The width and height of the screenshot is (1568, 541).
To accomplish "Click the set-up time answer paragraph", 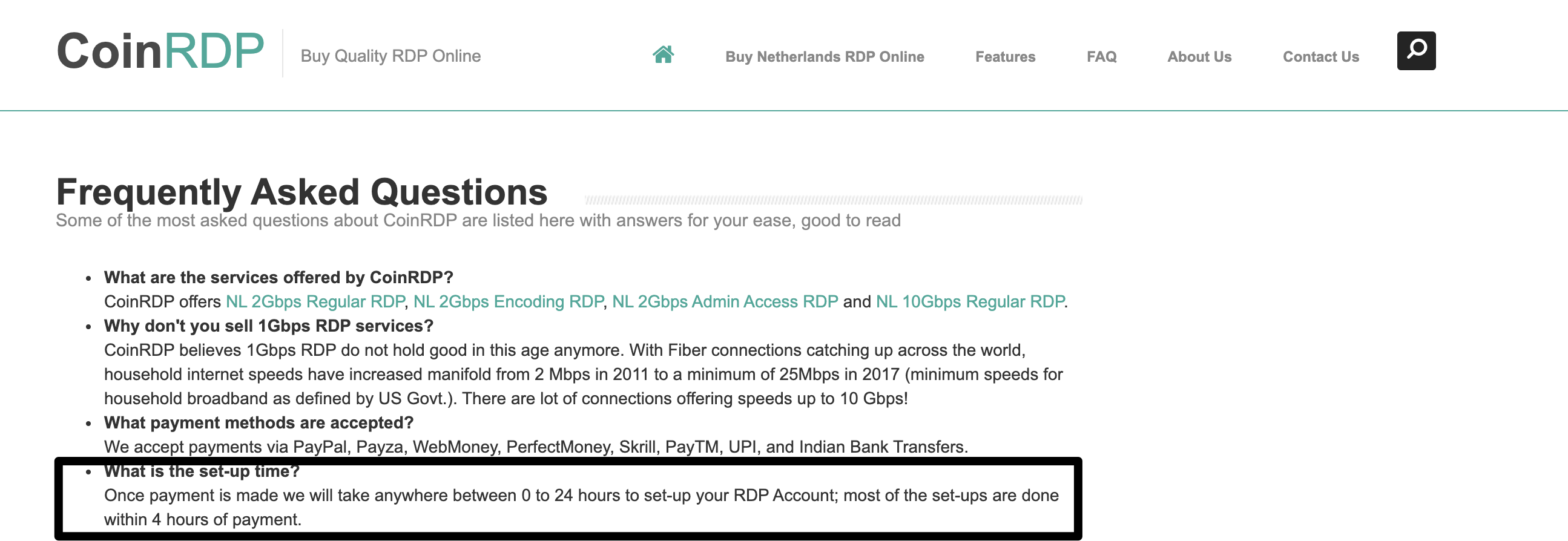I will (x=581, y=508).
